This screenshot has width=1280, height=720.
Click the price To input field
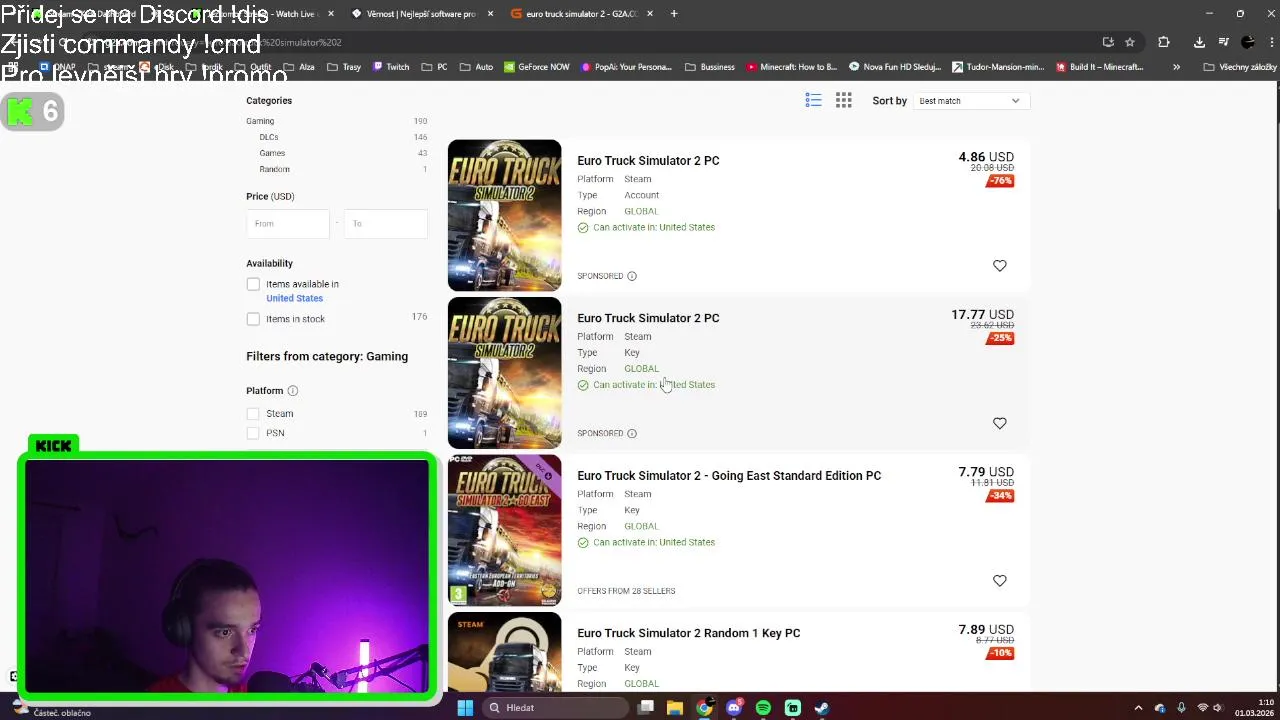(385, 224)
